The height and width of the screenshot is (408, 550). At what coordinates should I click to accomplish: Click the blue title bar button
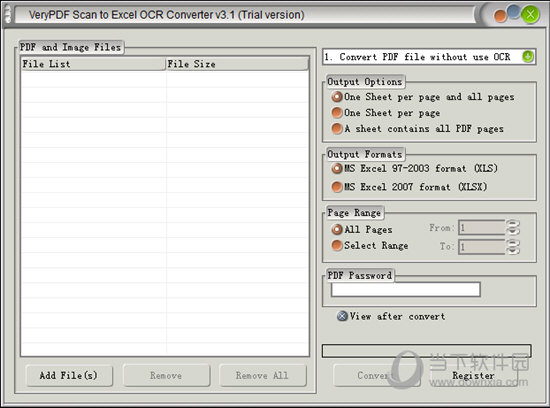point(514,12)
